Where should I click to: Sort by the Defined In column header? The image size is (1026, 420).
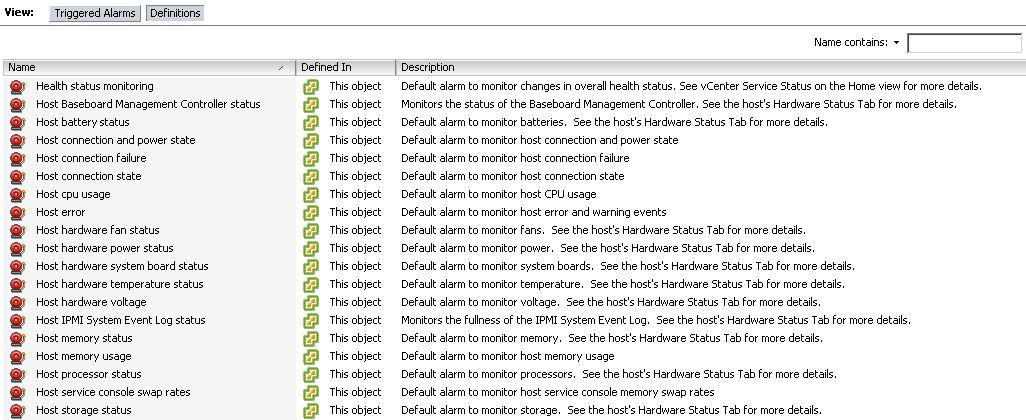345,67
